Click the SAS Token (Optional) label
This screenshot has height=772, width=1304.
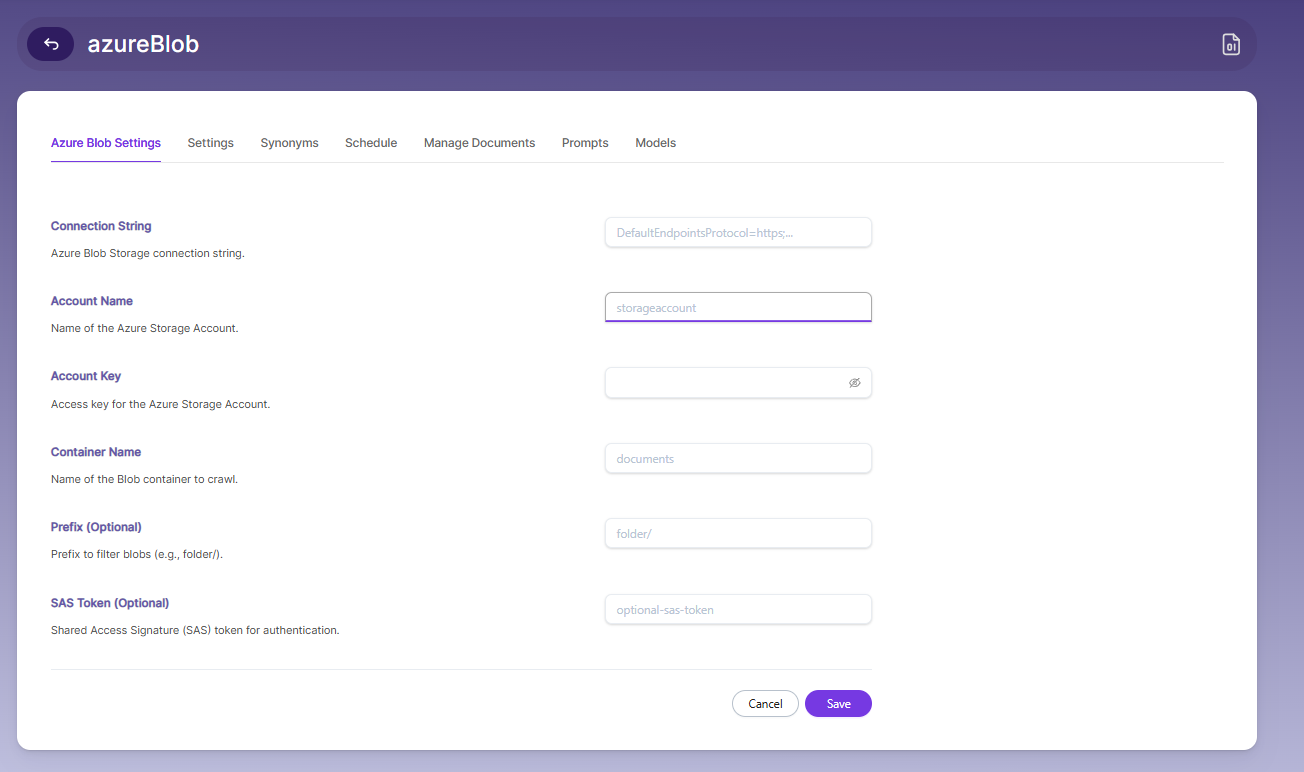[110, 603]
